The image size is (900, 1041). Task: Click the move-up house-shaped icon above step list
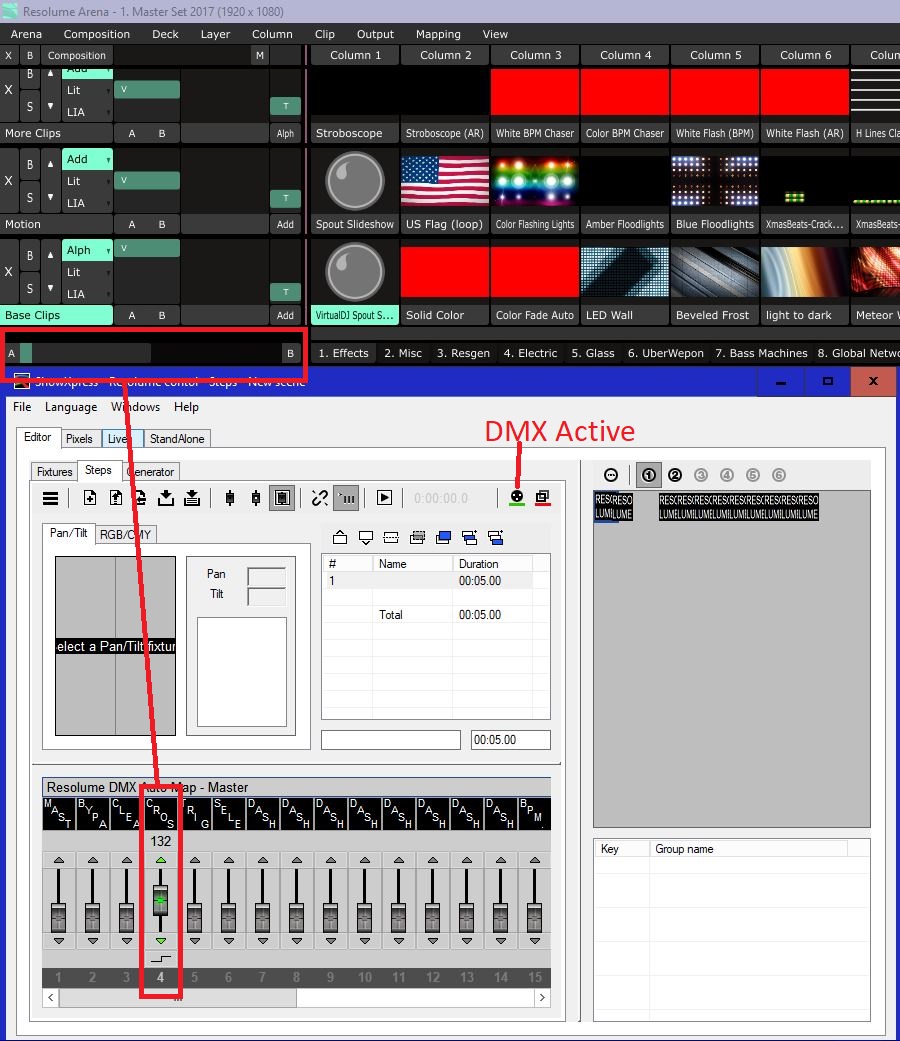coord(340,538)
